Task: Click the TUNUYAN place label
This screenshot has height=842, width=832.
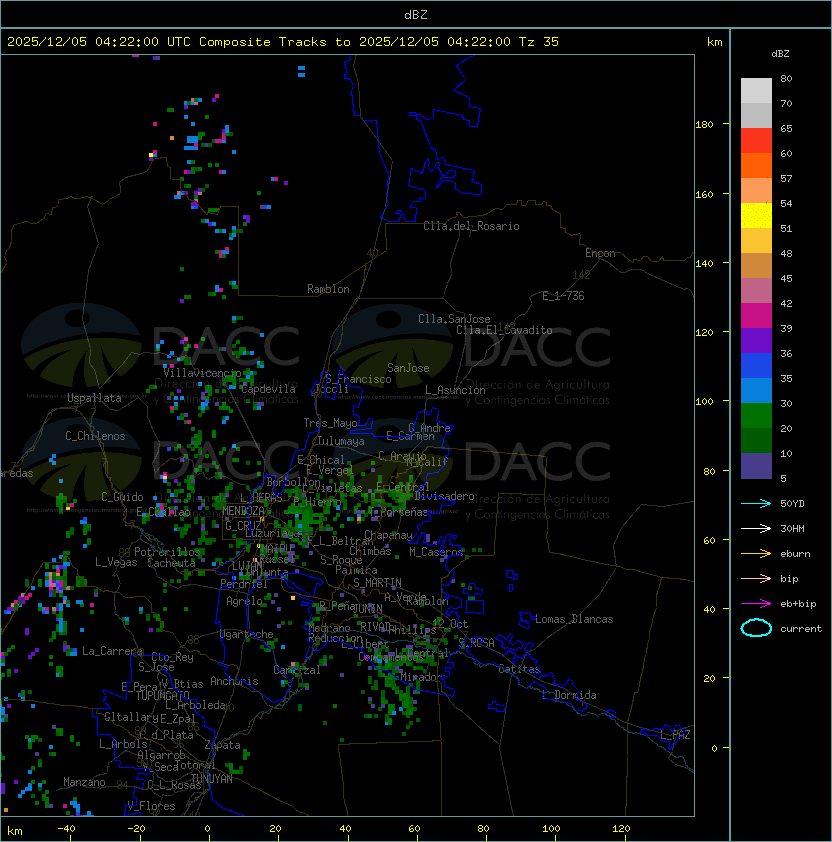Action: click(212, 779)
